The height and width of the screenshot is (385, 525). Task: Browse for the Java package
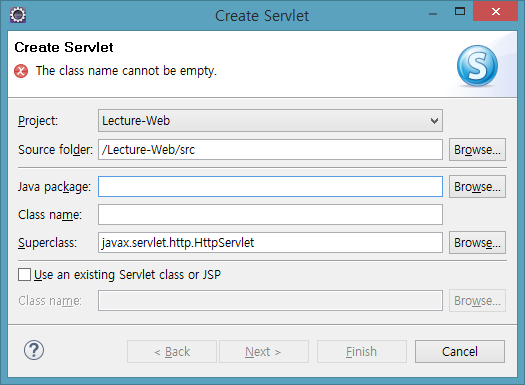[x=477, y=186]
